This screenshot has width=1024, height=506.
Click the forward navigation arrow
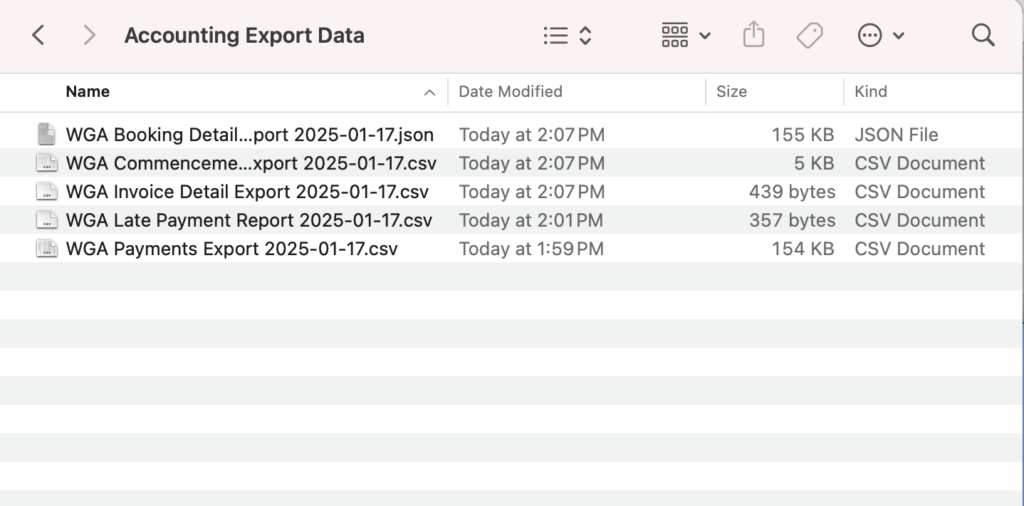pyautogui.click(x=89, y=35)
